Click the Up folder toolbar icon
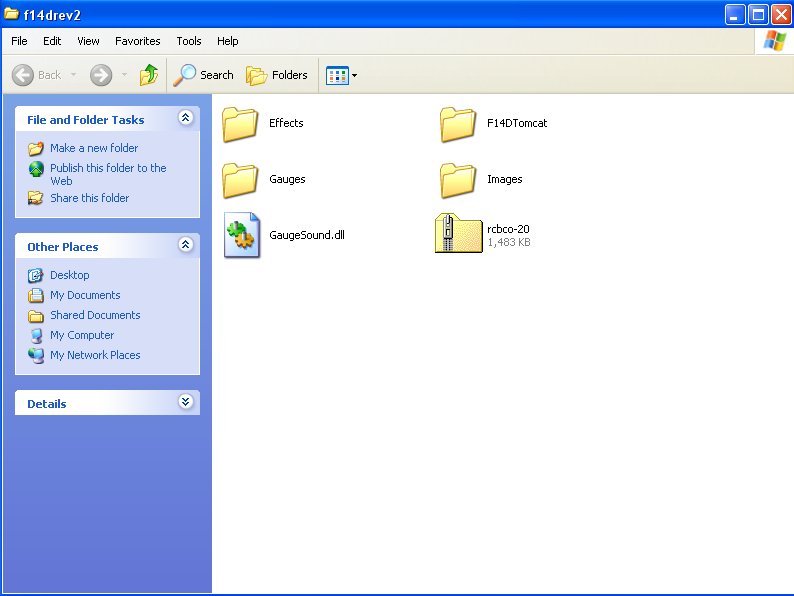Viewport: 794px width, 596px height. 149,75
